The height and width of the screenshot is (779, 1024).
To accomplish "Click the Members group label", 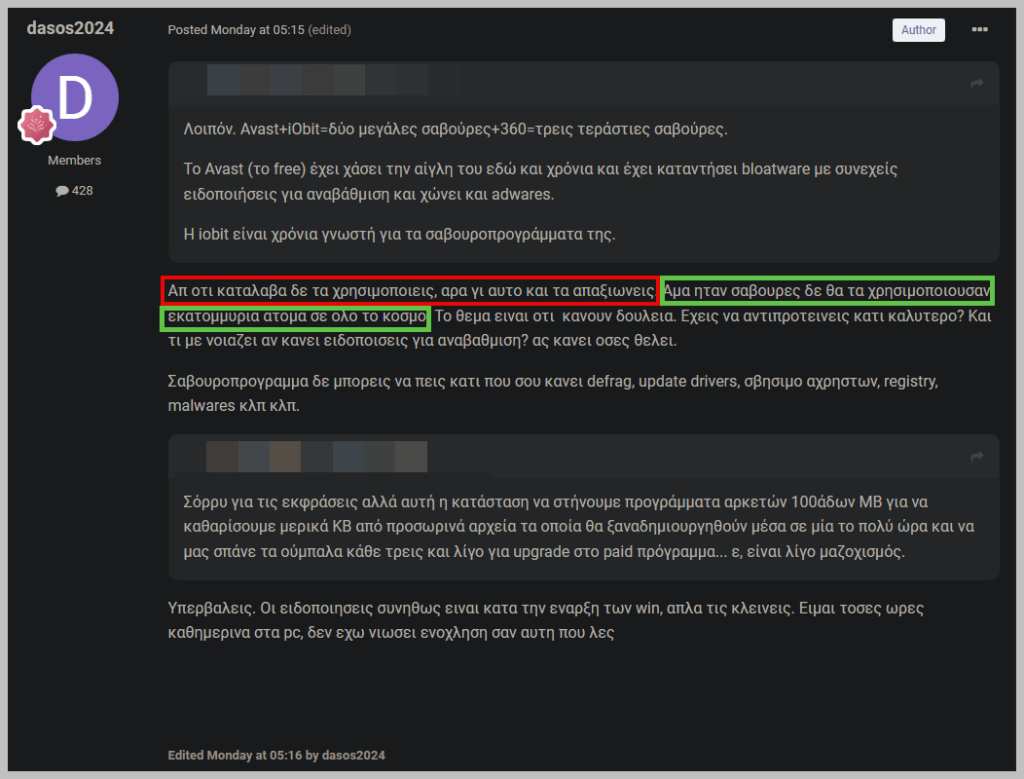I will 74,161.
